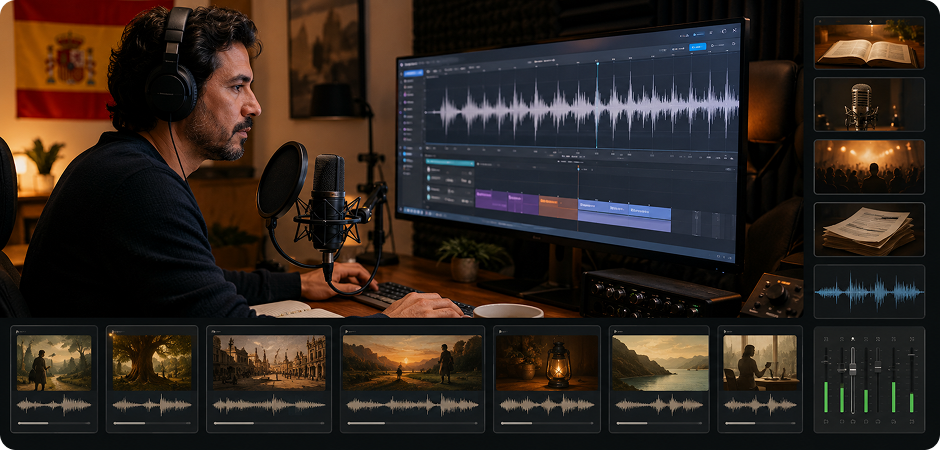The width and height of the screenshot is (940, 450).
Task: Click the icon below the rightmost mixer fader
Action: (912, 422)
